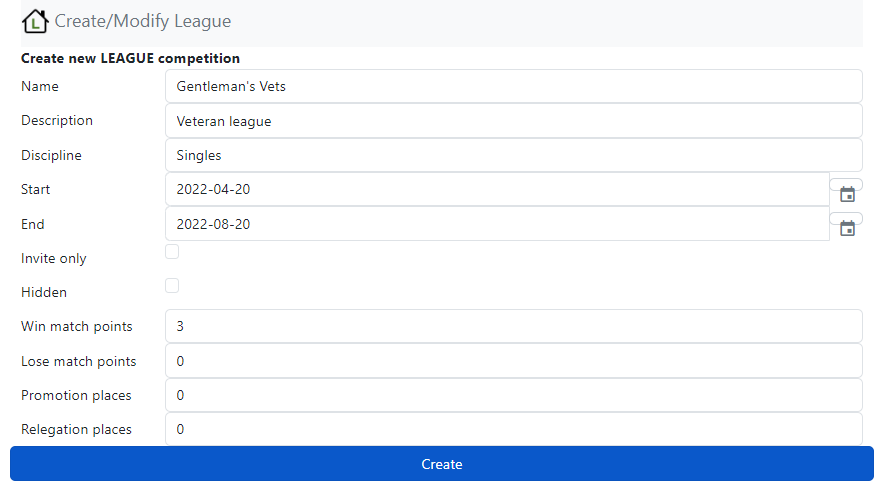Click the "Invite only" text label
This screenshot has height=492, width=889.
[x=54, y=258]
